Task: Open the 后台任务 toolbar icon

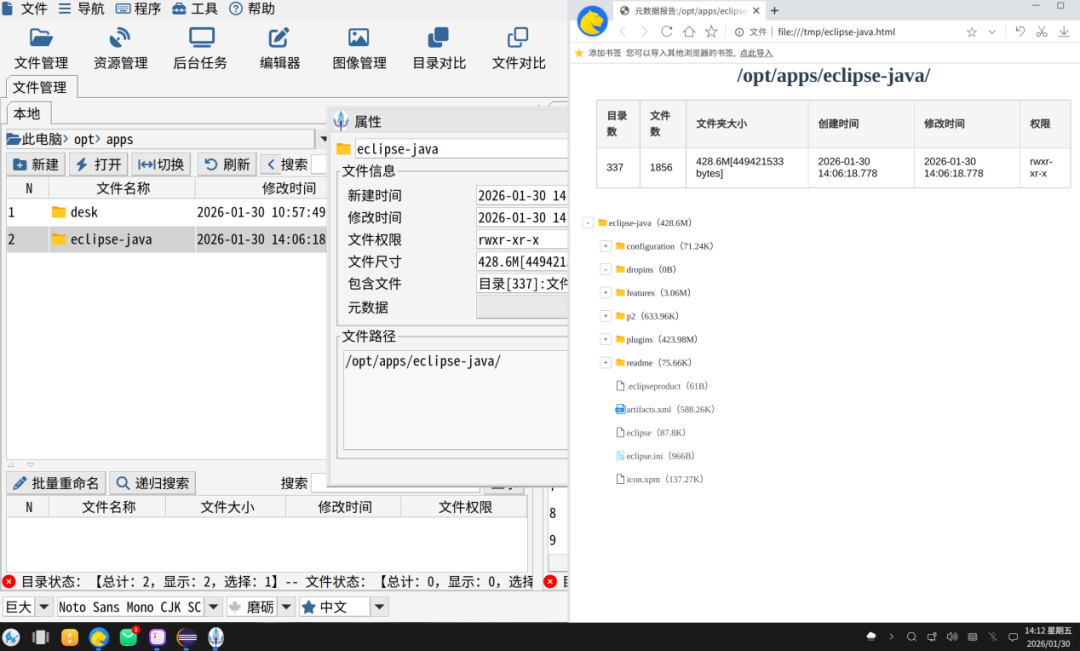Action: pos(200,48)
